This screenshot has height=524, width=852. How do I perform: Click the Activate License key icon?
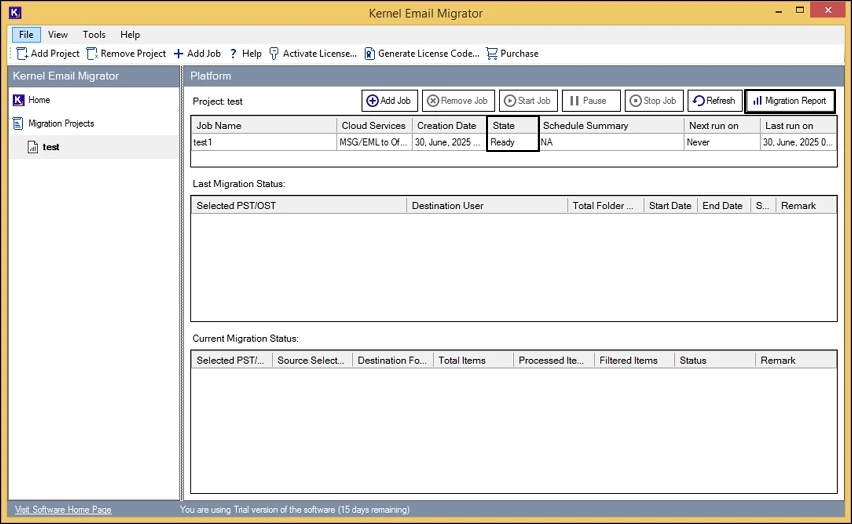tap(274, 53)
